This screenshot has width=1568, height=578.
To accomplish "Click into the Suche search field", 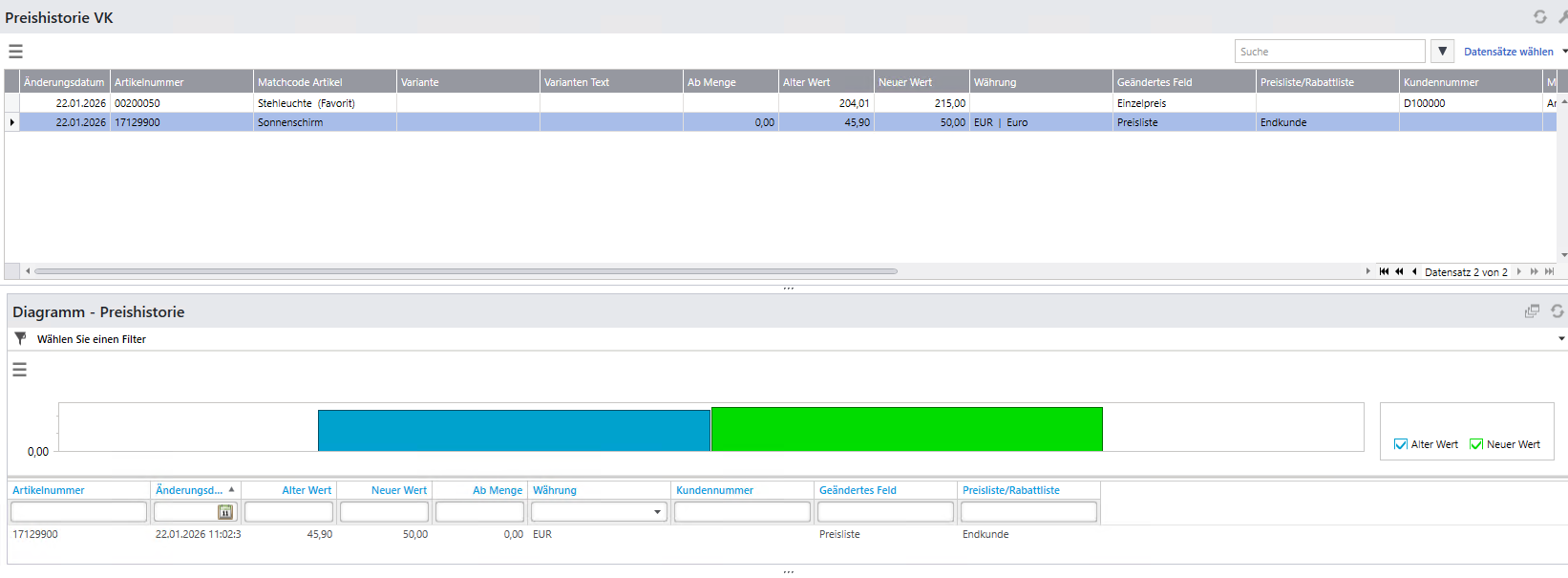I will [1328, 52].
